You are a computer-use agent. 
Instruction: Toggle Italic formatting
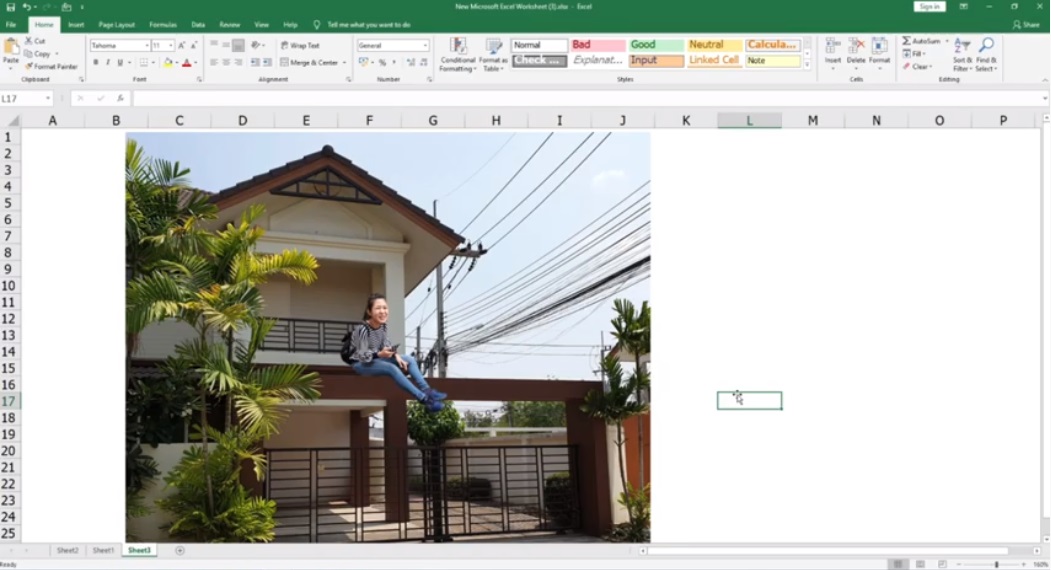108,63
